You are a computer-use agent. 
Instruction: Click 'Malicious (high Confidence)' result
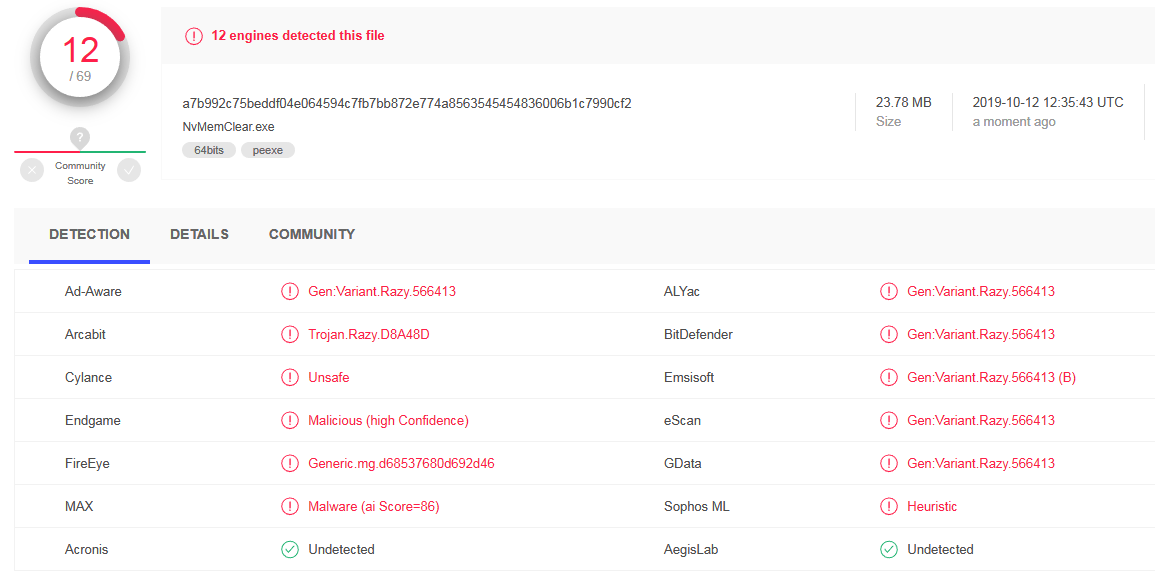(x=388, y=421)
